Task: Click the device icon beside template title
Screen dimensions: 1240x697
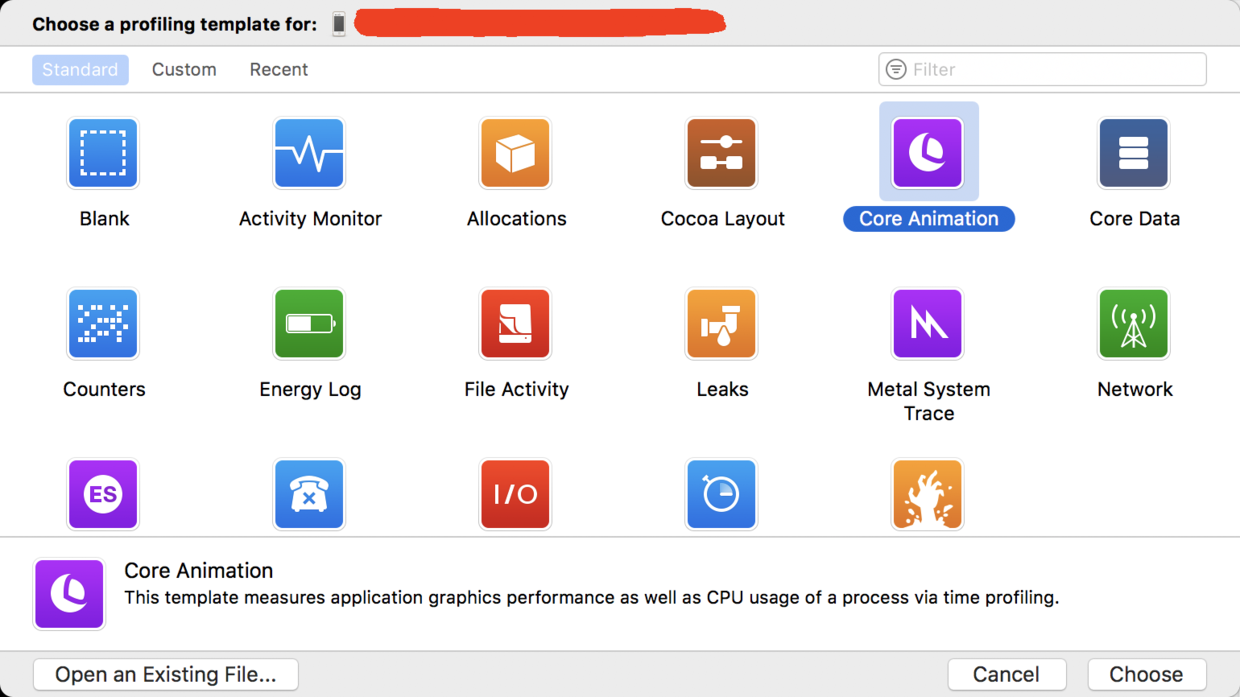Action: (339, 24)
